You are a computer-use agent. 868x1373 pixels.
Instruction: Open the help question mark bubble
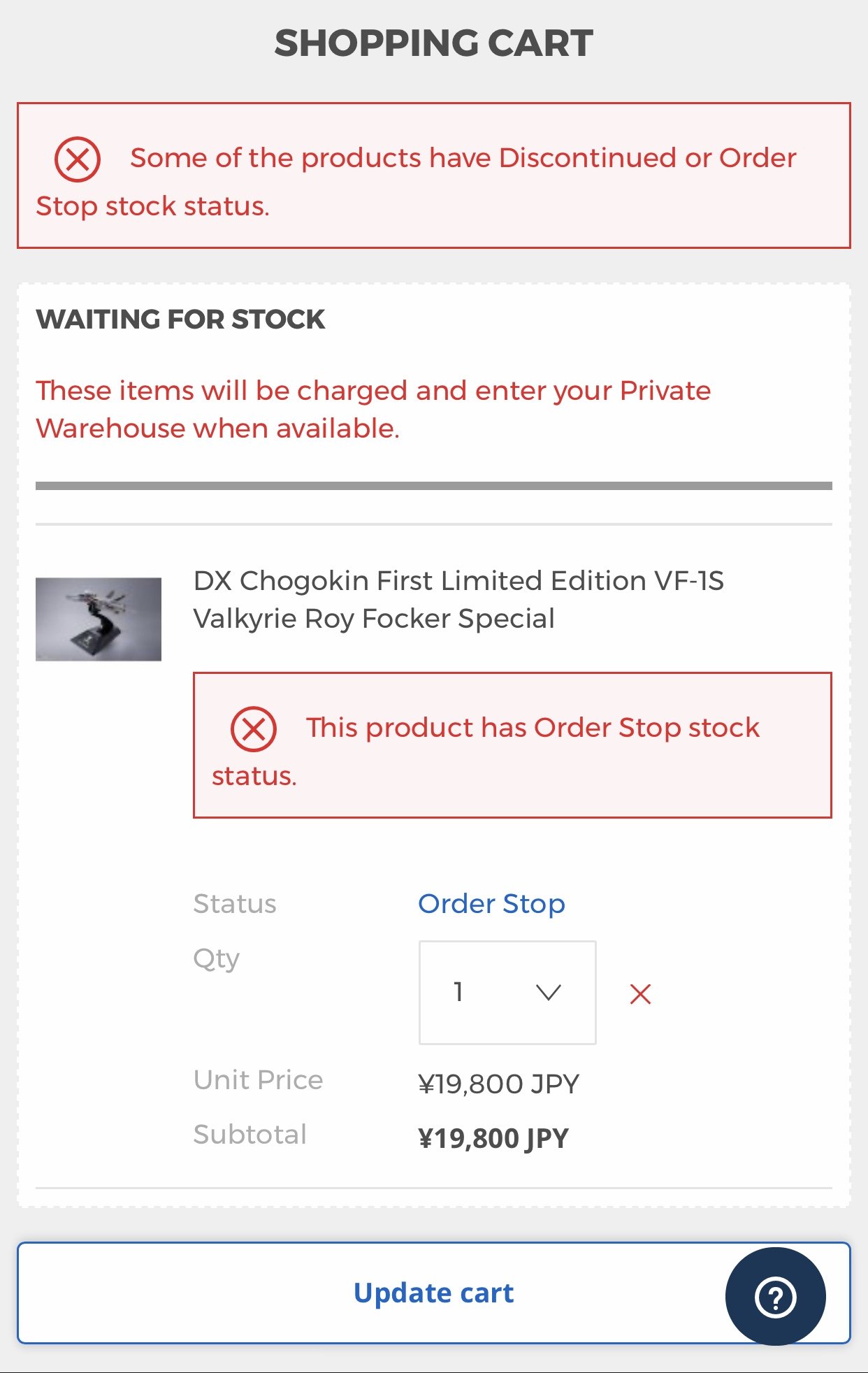click(775, 1297)
